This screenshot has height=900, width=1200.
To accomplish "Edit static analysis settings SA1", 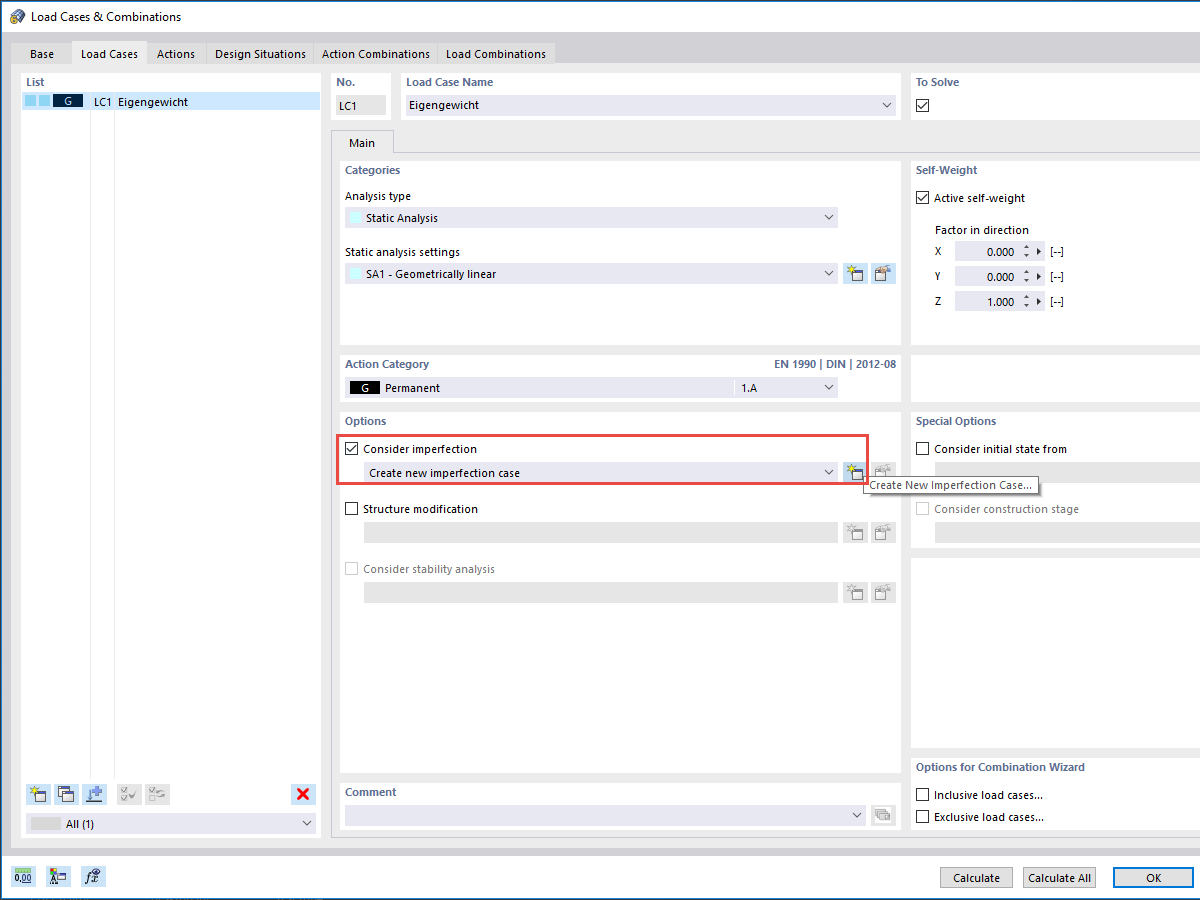I will [883, 274].
